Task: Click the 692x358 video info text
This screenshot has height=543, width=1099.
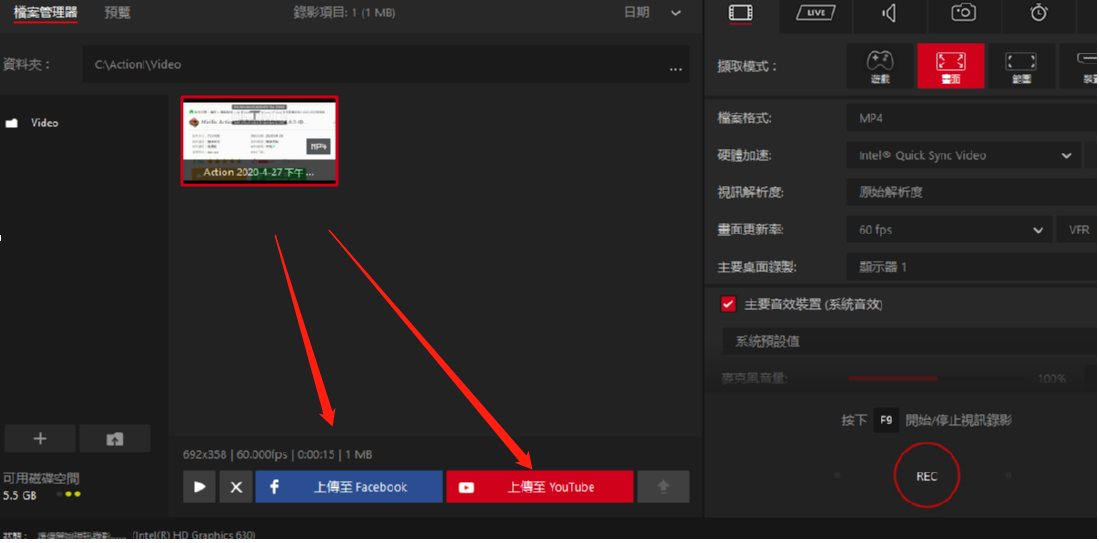Action: coord(278,455)
